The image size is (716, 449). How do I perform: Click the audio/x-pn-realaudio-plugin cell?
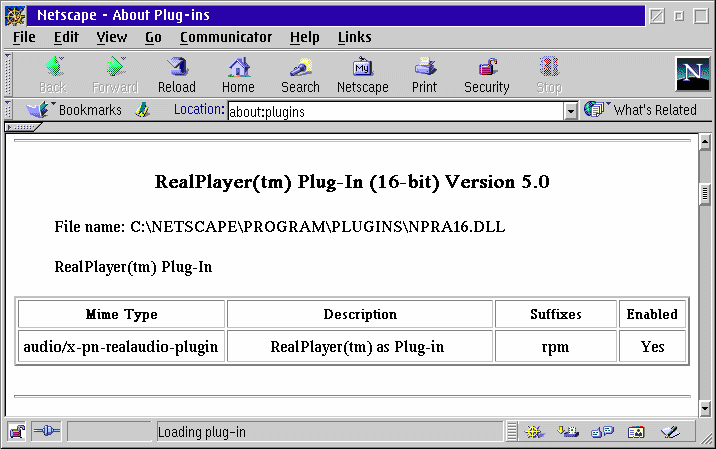(121, 347)
